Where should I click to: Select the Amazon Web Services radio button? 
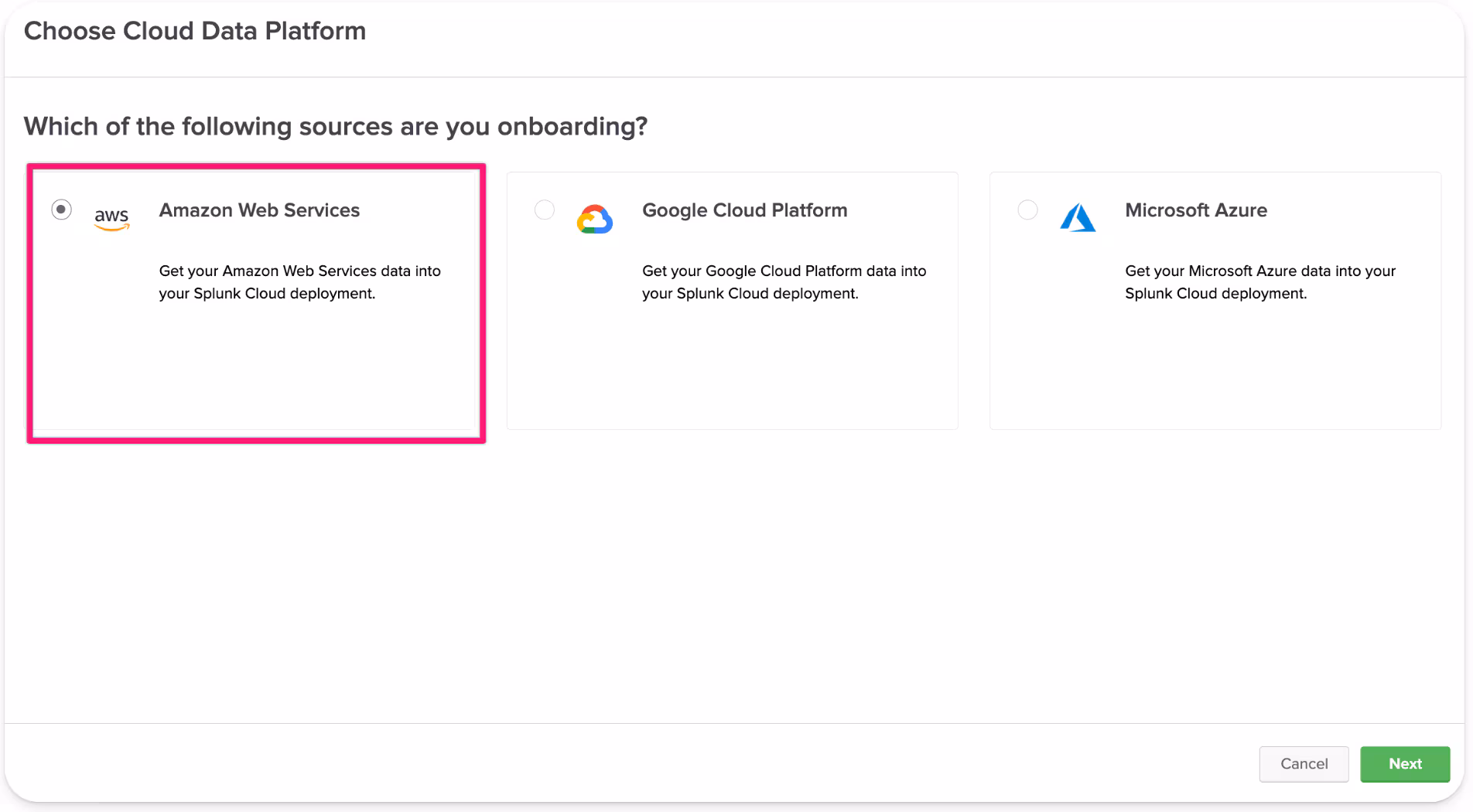point(61,210)
